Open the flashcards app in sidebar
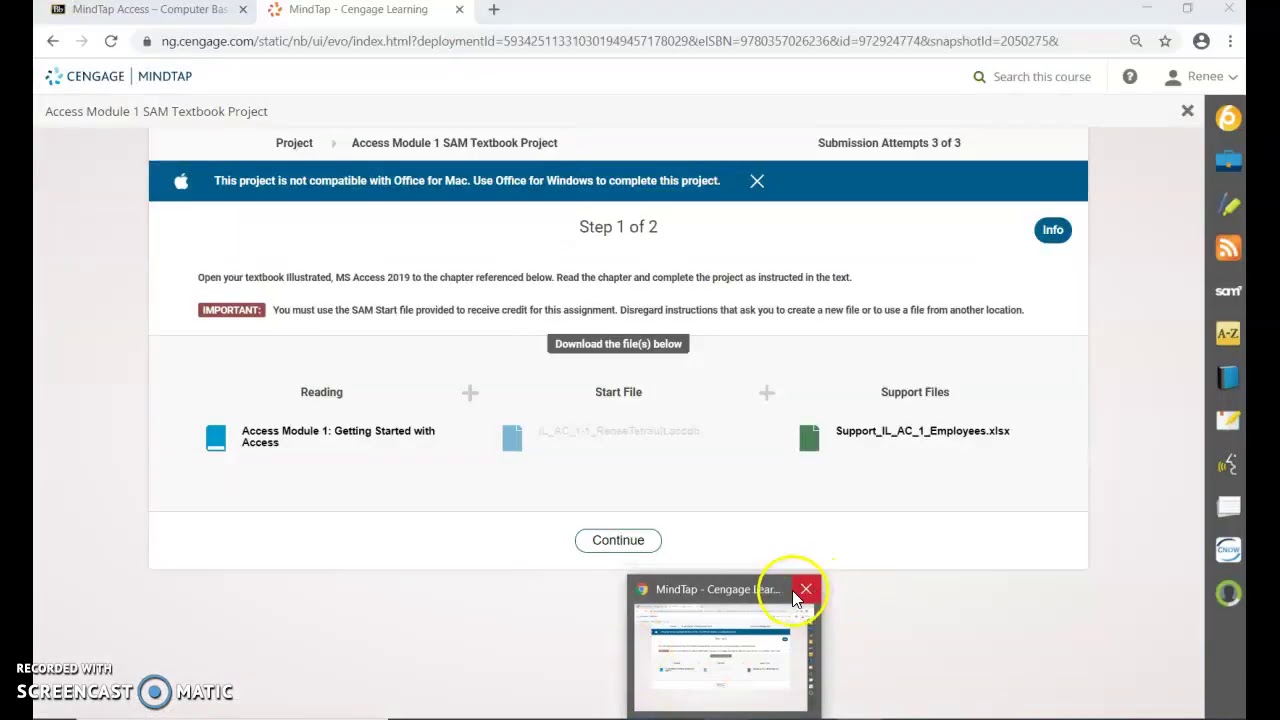 click(1228, 507)
